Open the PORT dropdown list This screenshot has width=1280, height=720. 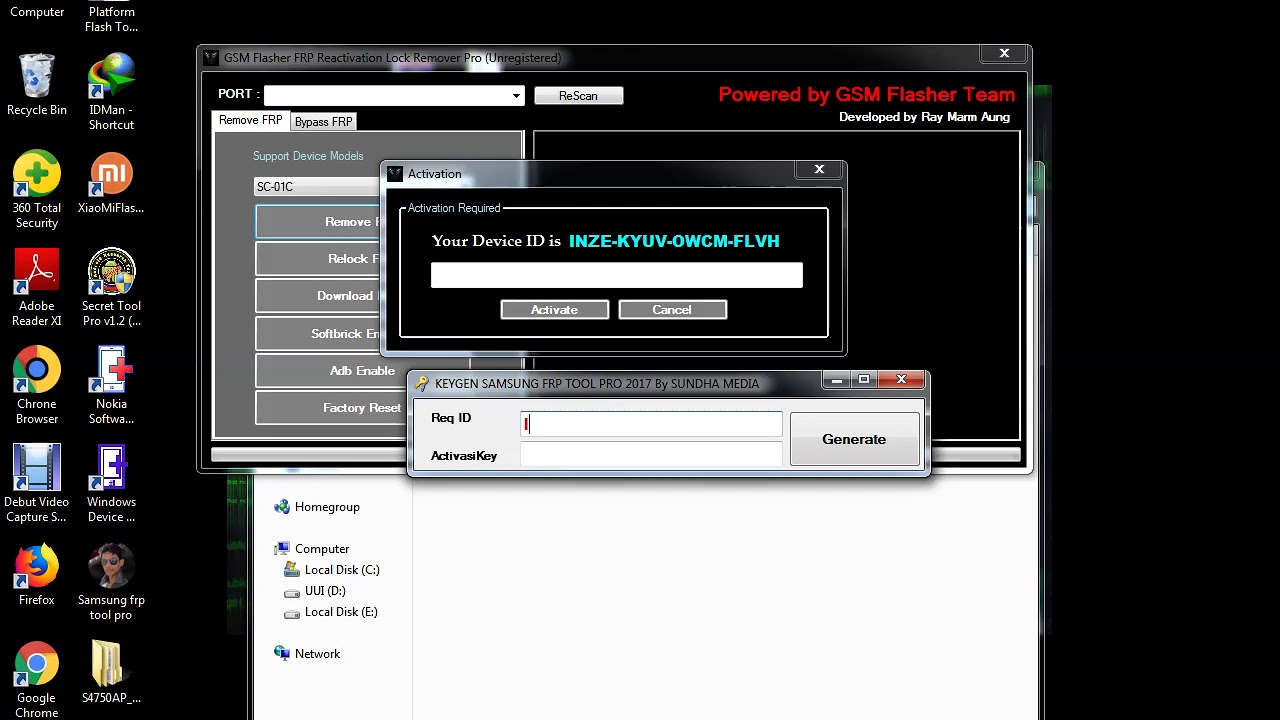point(516,96)
